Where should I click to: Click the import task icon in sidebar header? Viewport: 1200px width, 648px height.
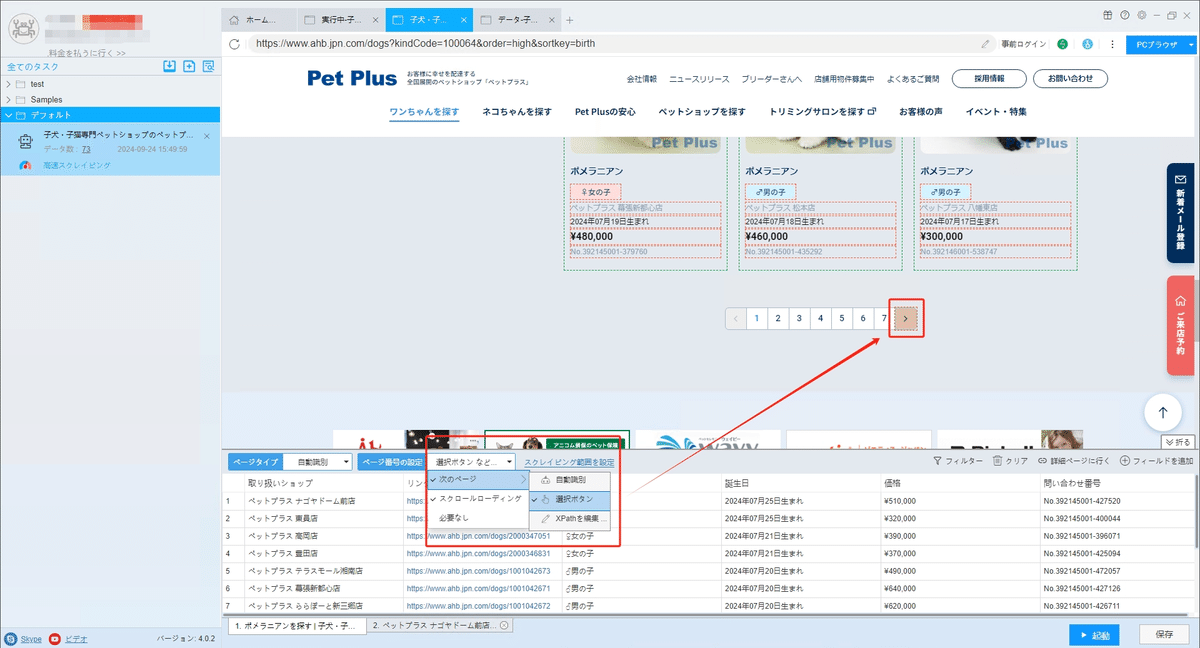click(170, 66)
